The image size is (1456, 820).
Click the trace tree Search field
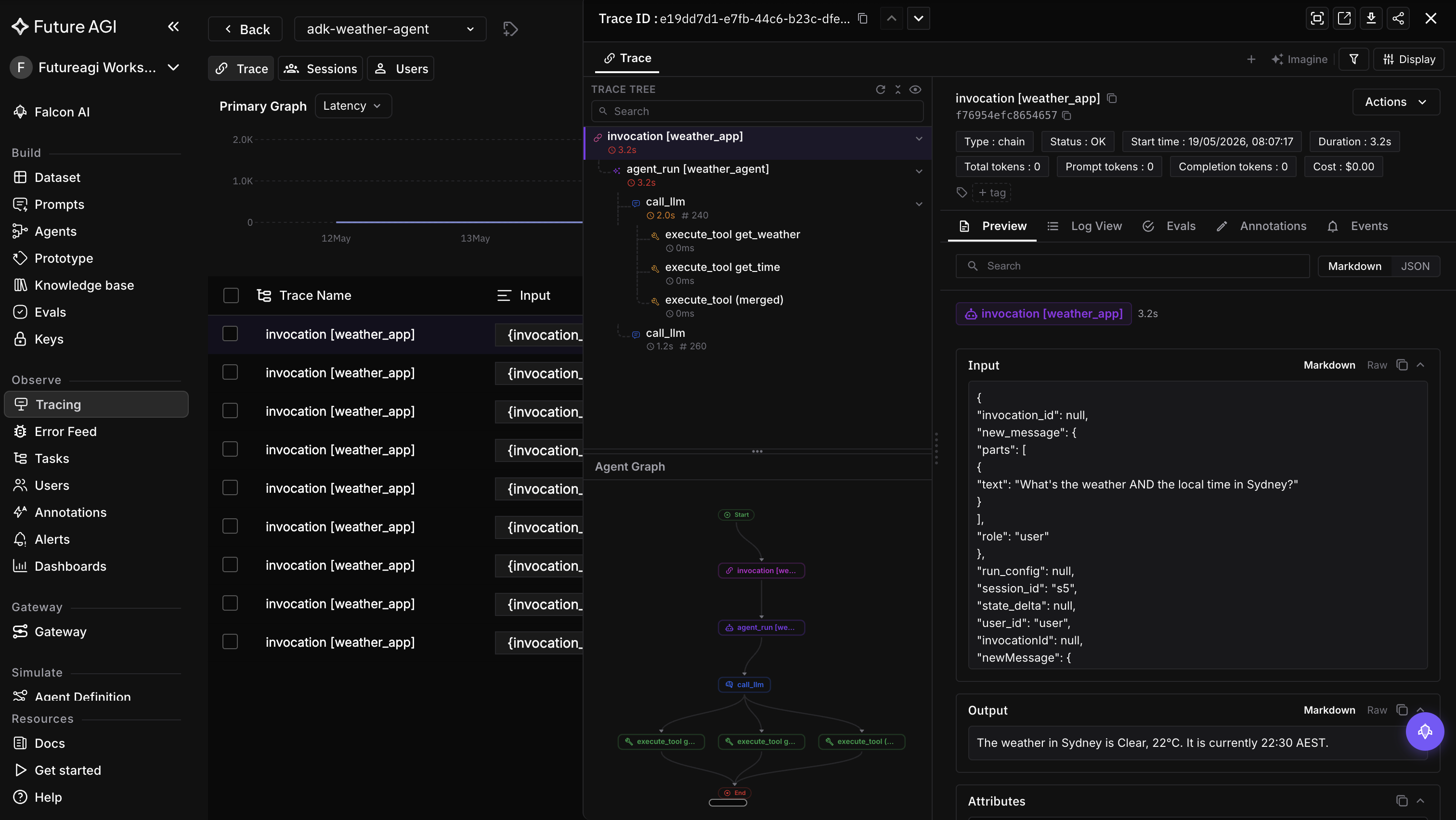click(757, 111)
